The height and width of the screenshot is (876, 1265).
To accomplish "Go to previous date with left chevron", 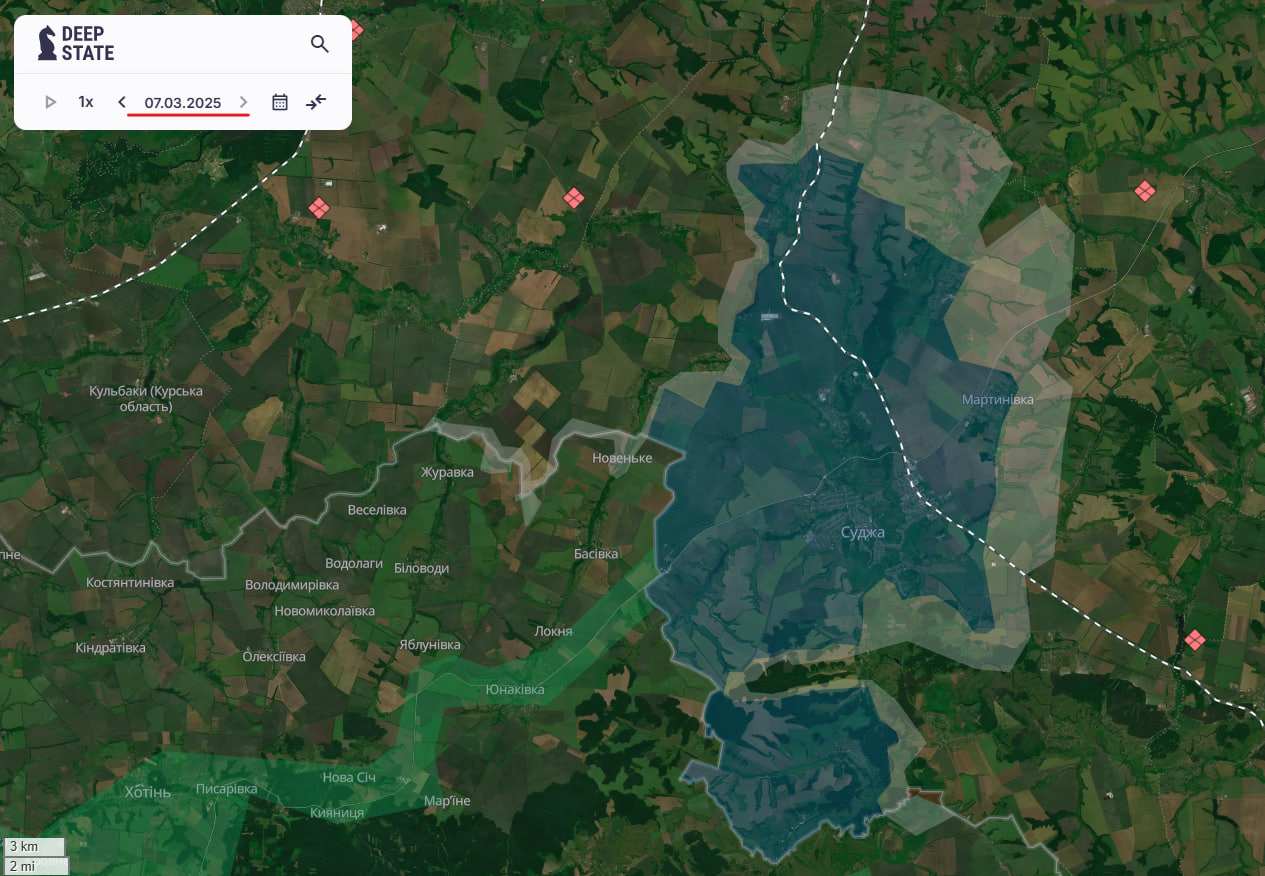I will [x=122, y=102].
